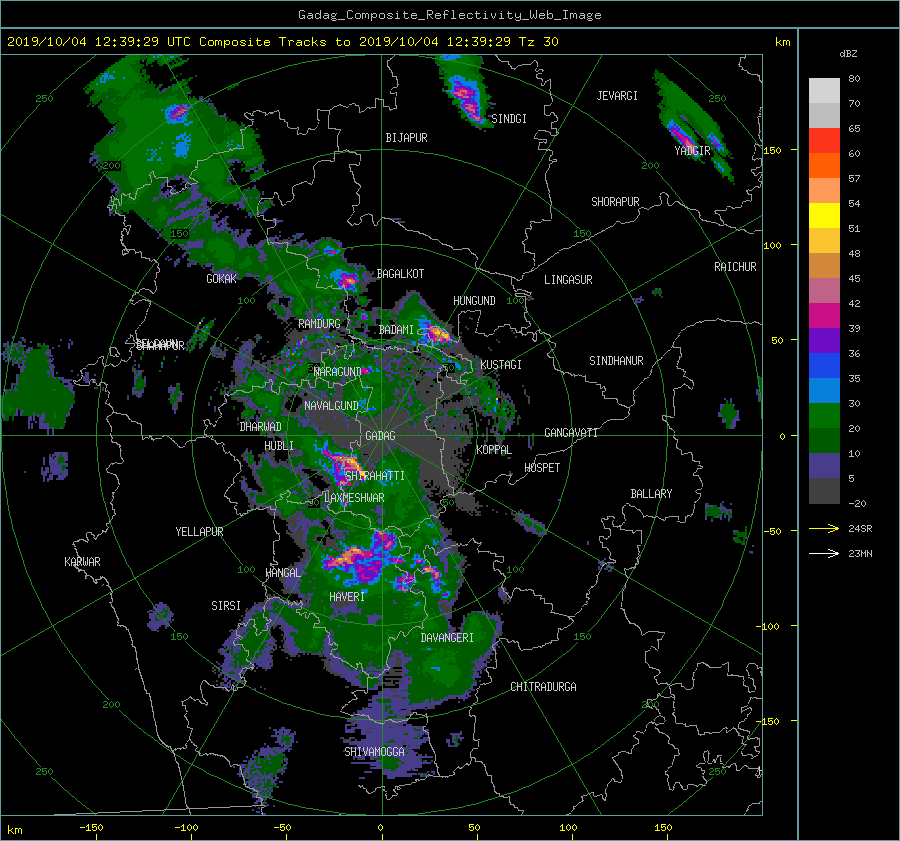
Task: Click the YELLAPUR city label
Action: tap(199, 532)
